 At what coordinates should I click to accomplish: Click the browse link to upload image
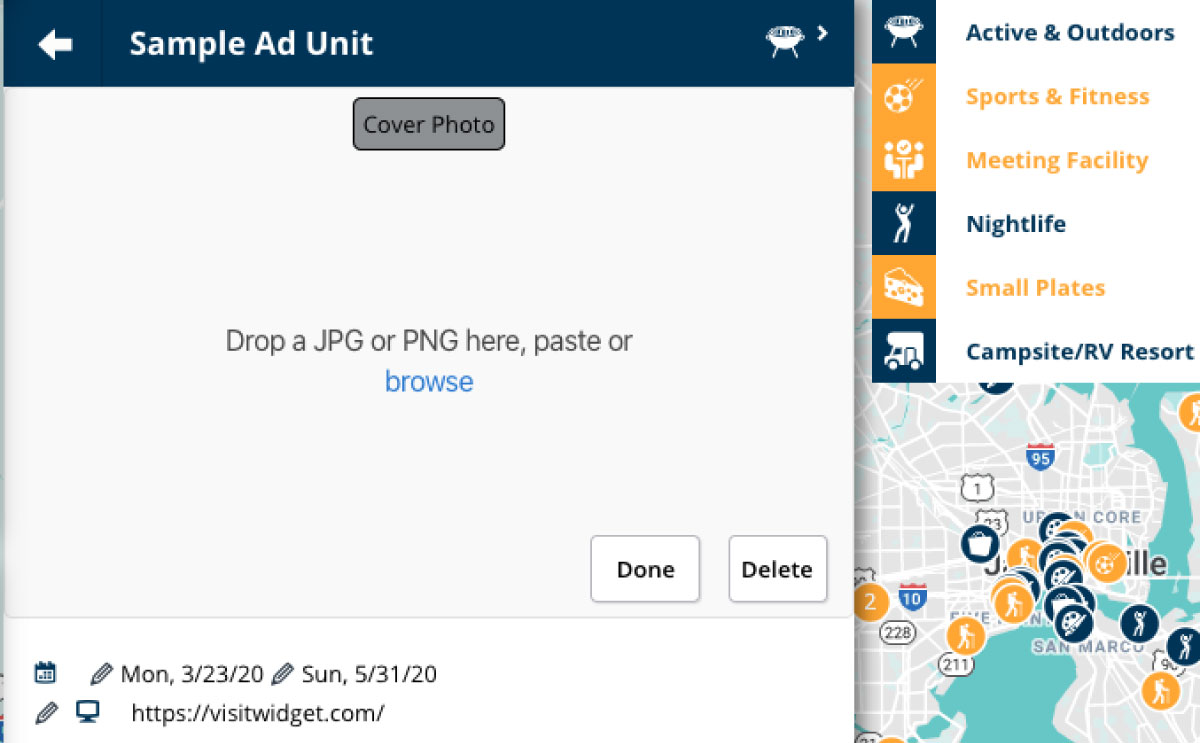coord(429,381)
